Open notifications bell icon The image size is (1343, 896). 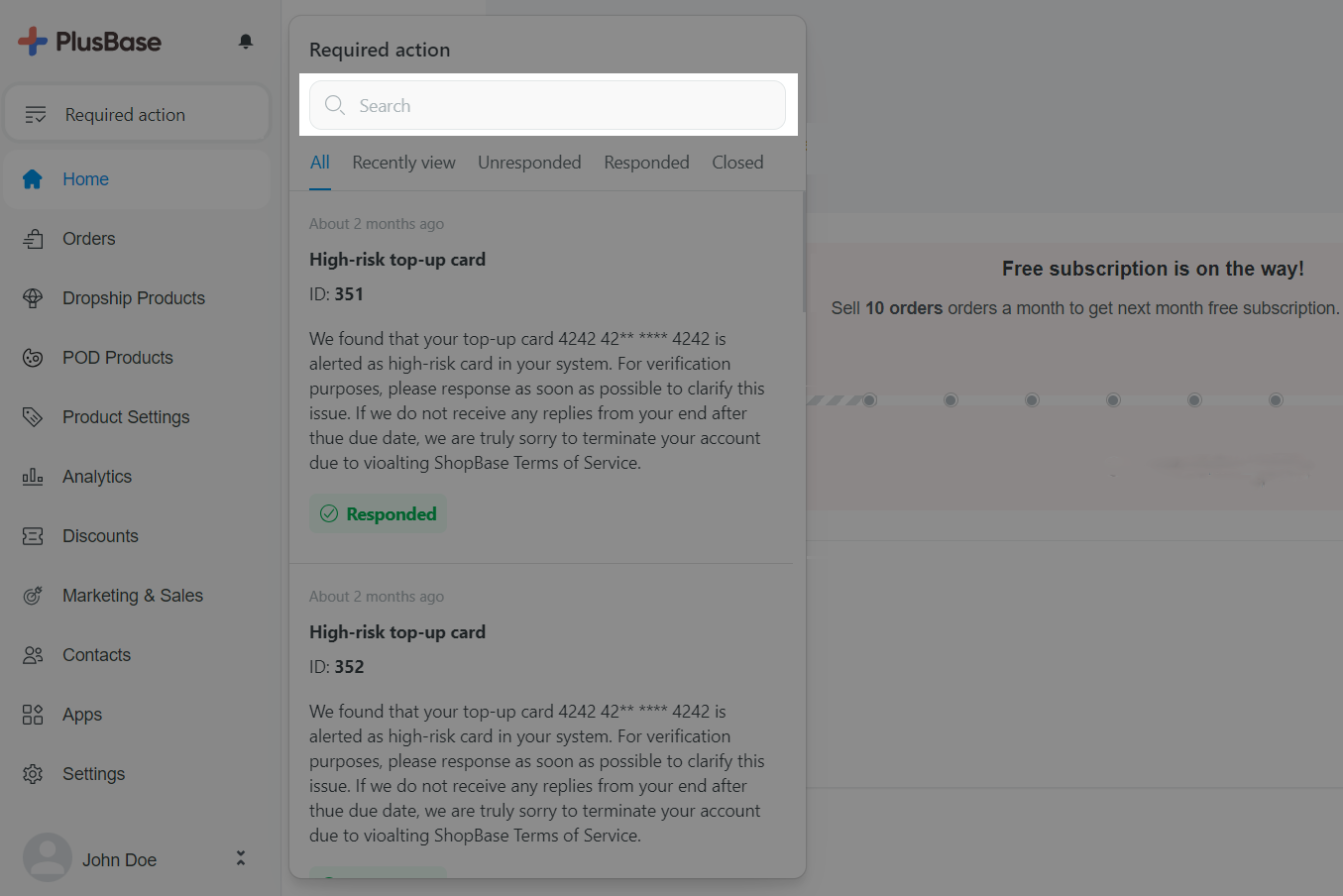pyautogui.click(x=246, y=41)
